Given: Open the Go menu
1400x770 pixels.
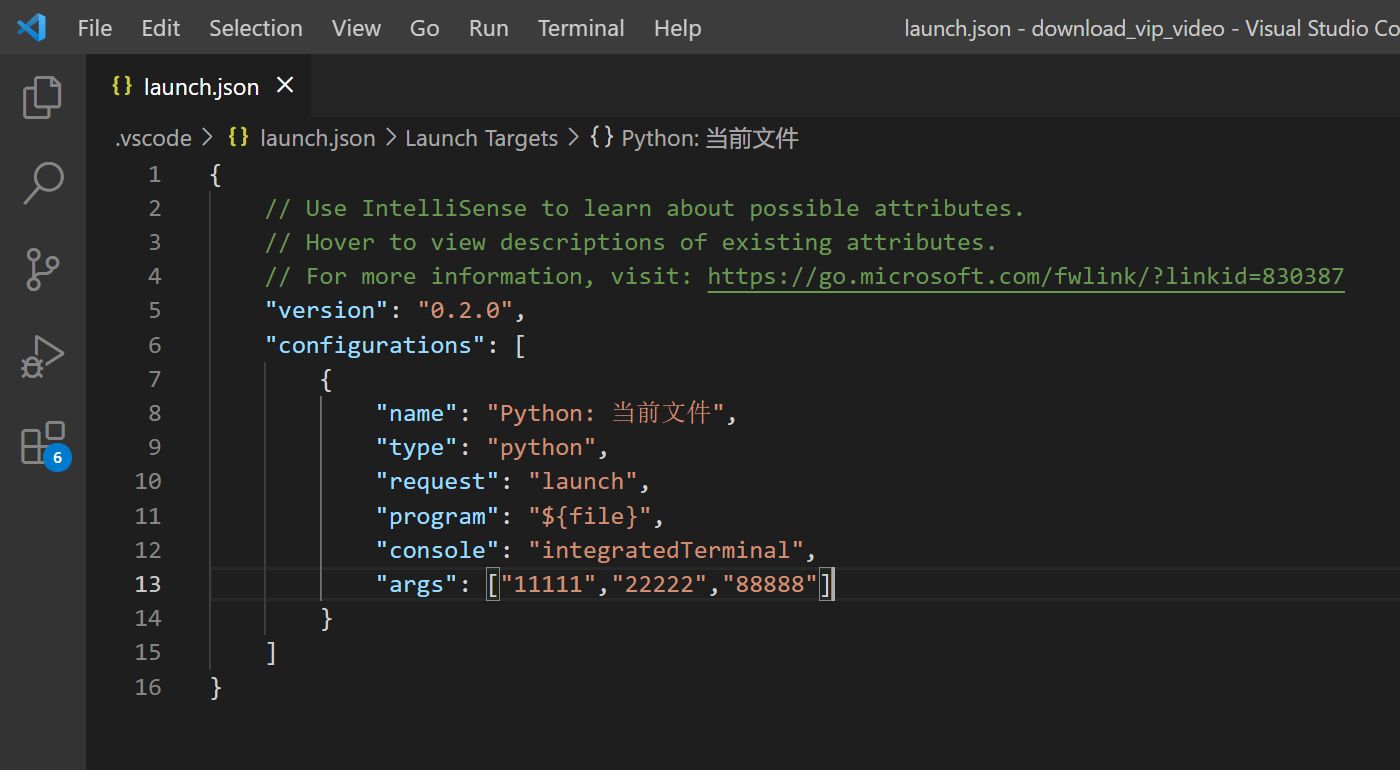Looking at the screenshot, I should tap(425, 28).
